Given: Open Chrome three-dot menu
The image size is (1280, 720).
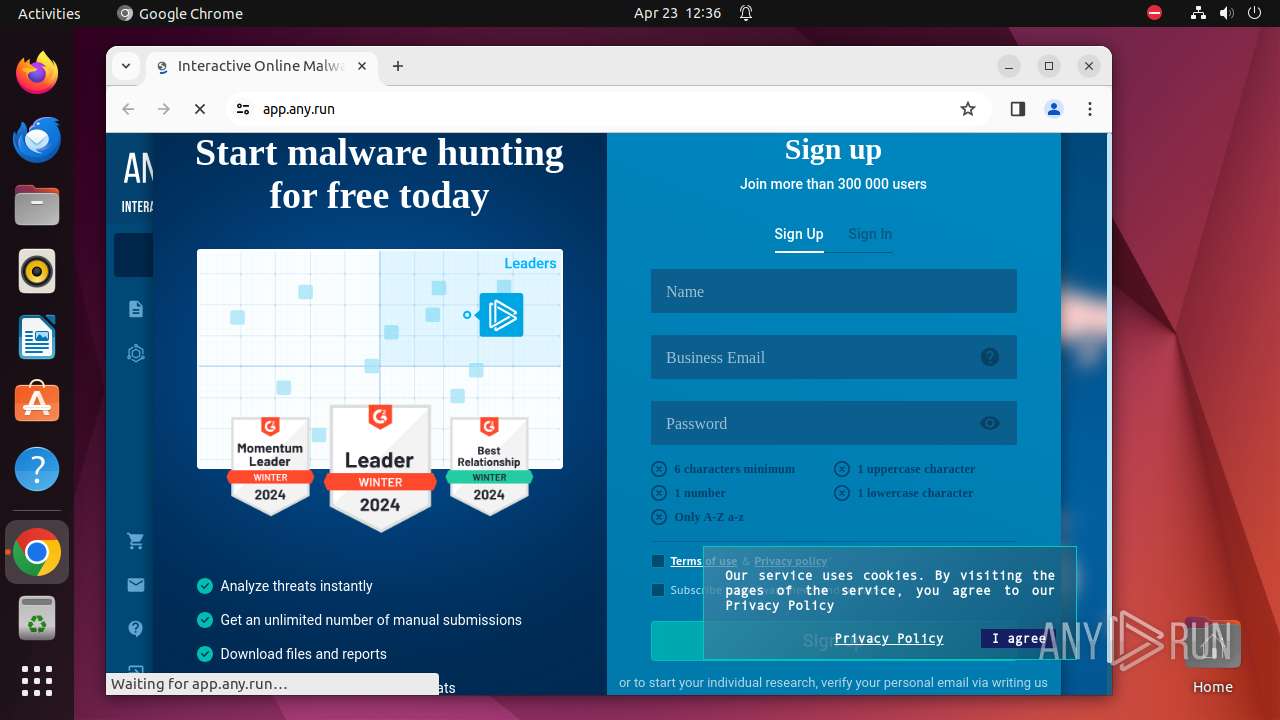Looking at the screenshot, I should click(1090, 109).
